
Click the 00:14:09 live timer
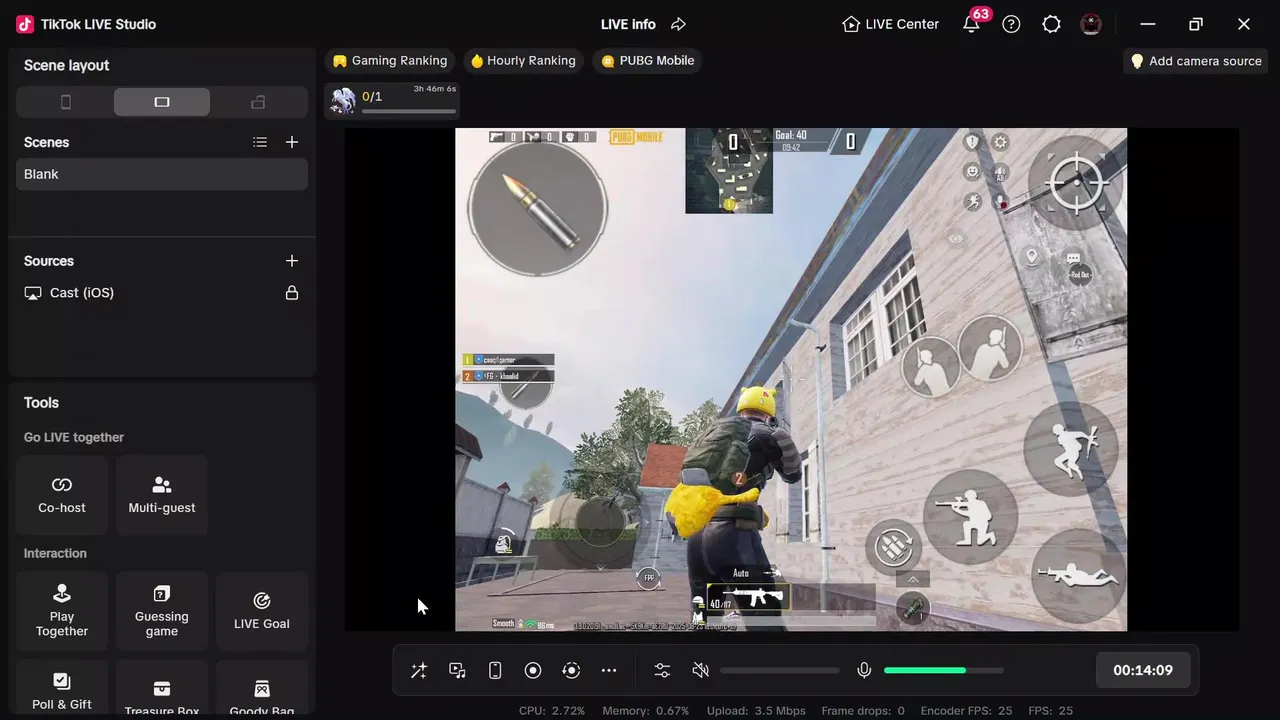(1143, 670)
